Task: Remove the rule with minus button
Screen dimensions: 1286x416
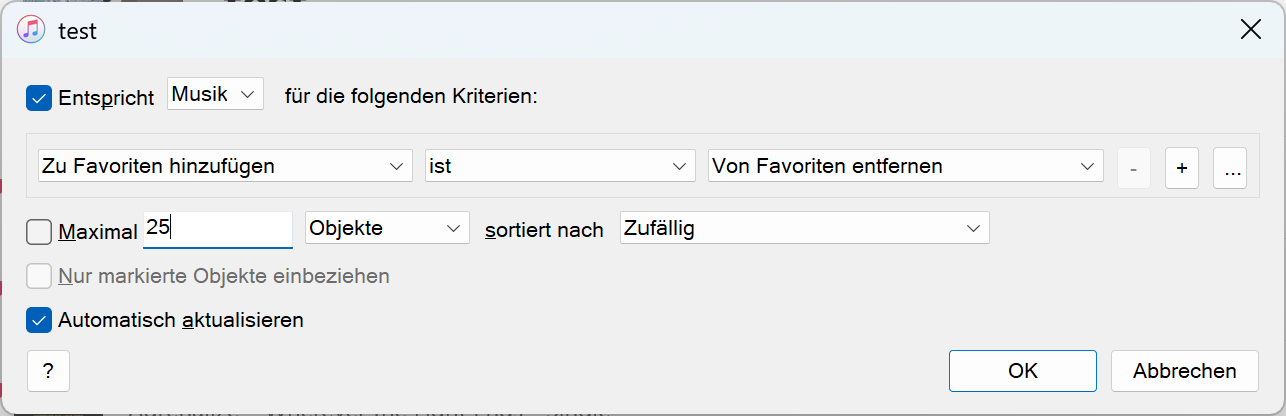Action: (1133, 168)
